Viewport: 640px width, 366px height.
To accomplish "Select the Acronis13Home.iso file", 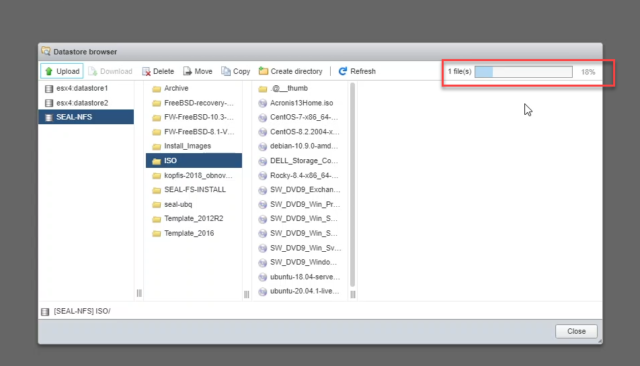I will point(300,103).
